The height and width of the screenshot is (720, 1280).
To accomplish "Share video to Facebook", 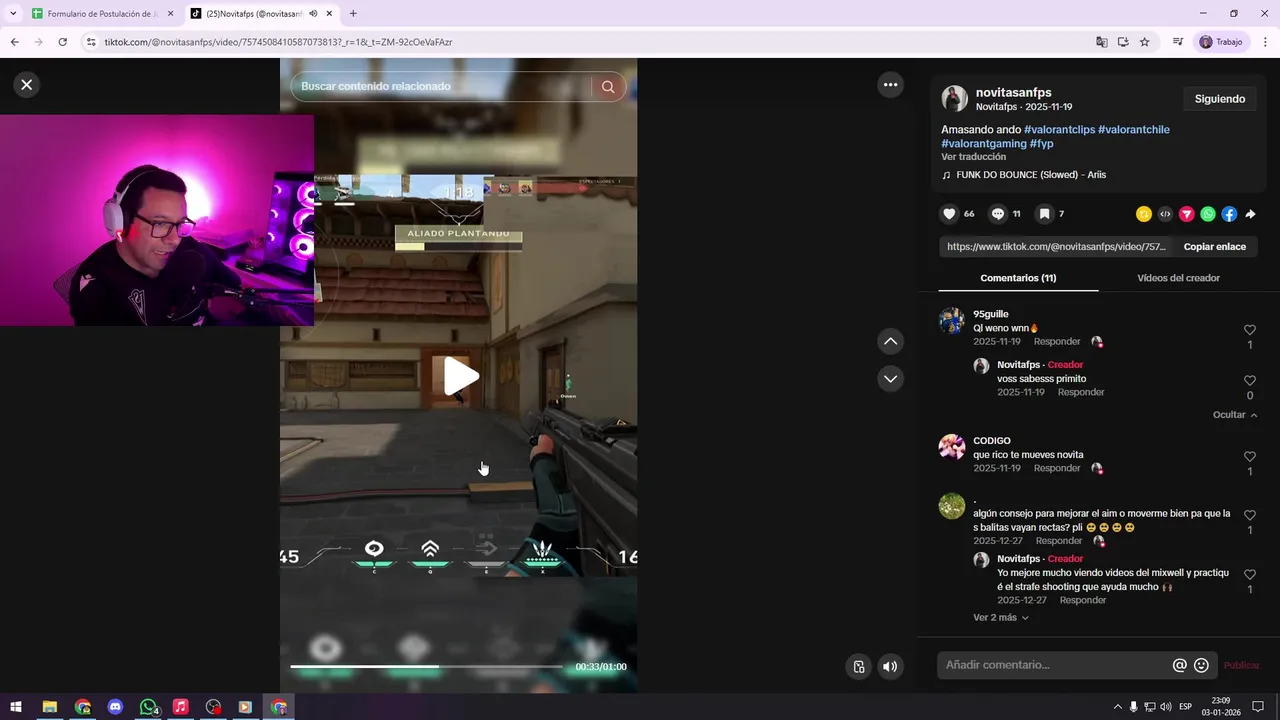I will [1229, 214].
